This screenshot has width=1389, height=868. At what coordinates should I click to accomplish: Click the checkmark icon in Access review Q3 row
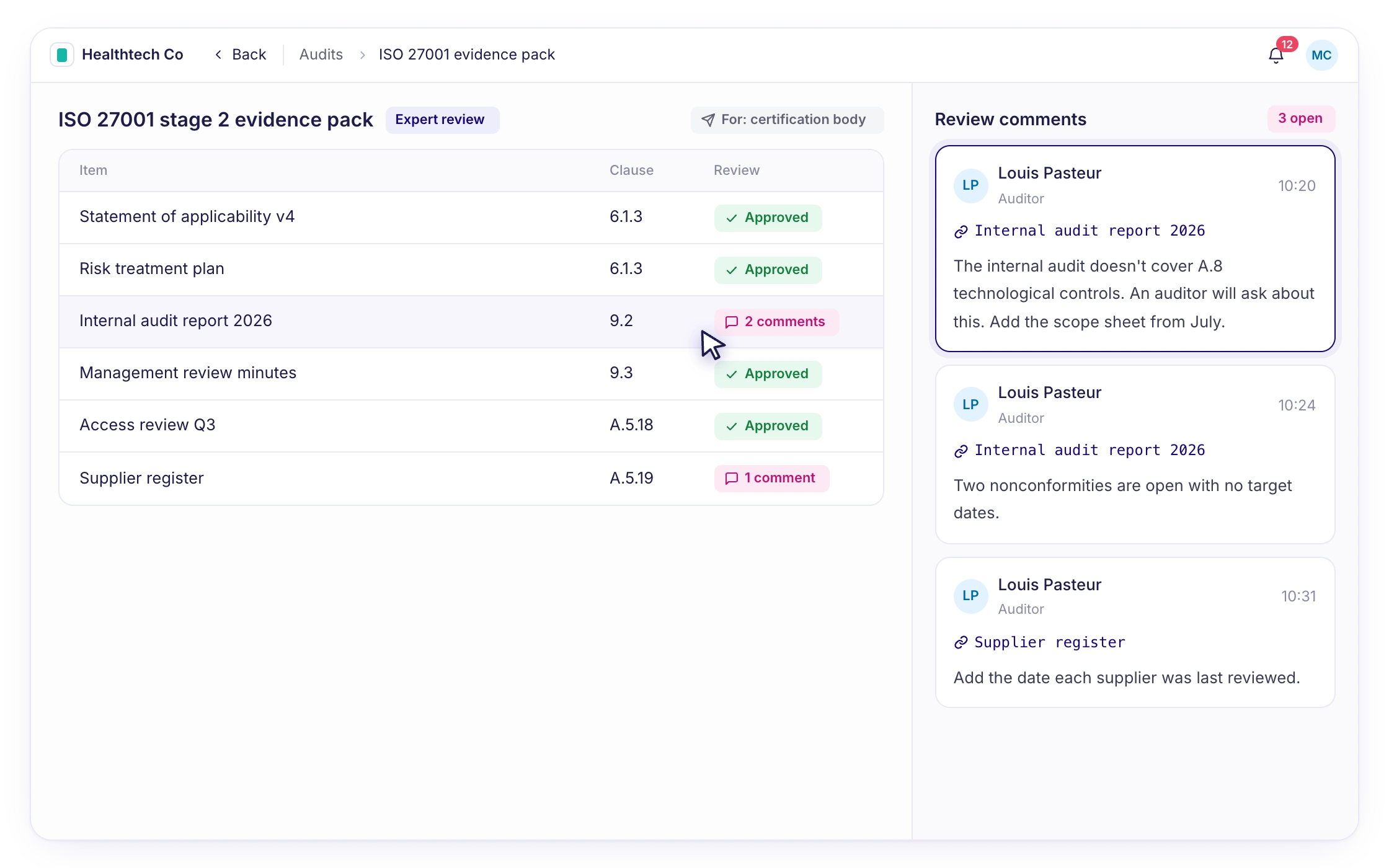tap(731, 426)
